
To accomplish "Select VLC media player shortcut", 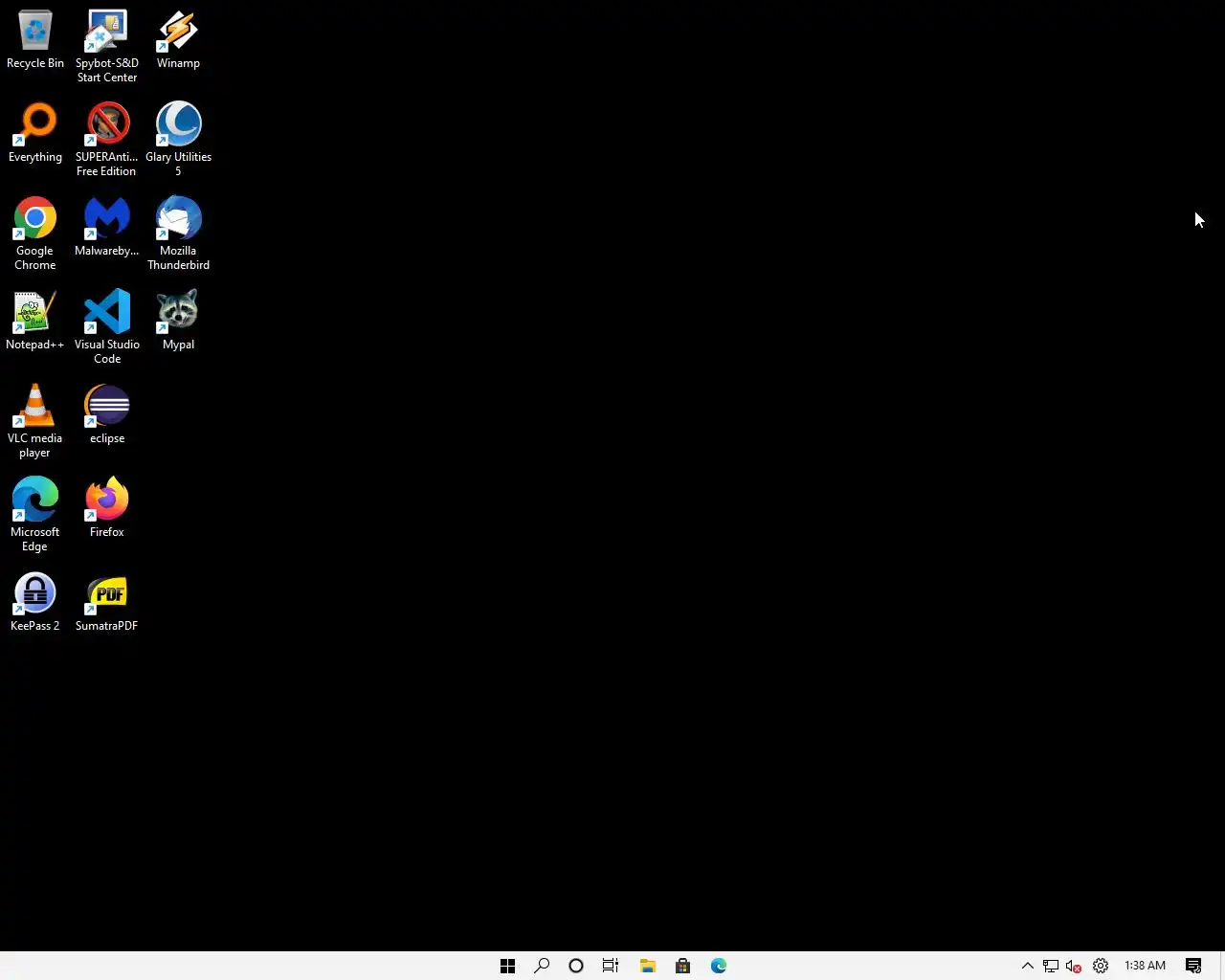I will [x=35, y=422].
